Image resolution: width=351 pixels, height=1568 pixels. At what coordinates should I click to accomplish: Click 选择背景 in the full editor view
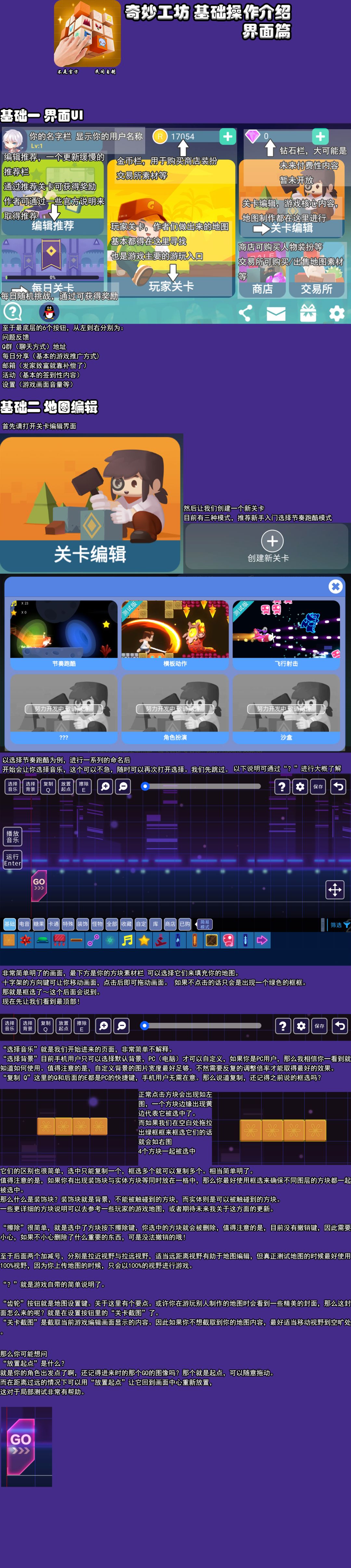coord(31,786)
